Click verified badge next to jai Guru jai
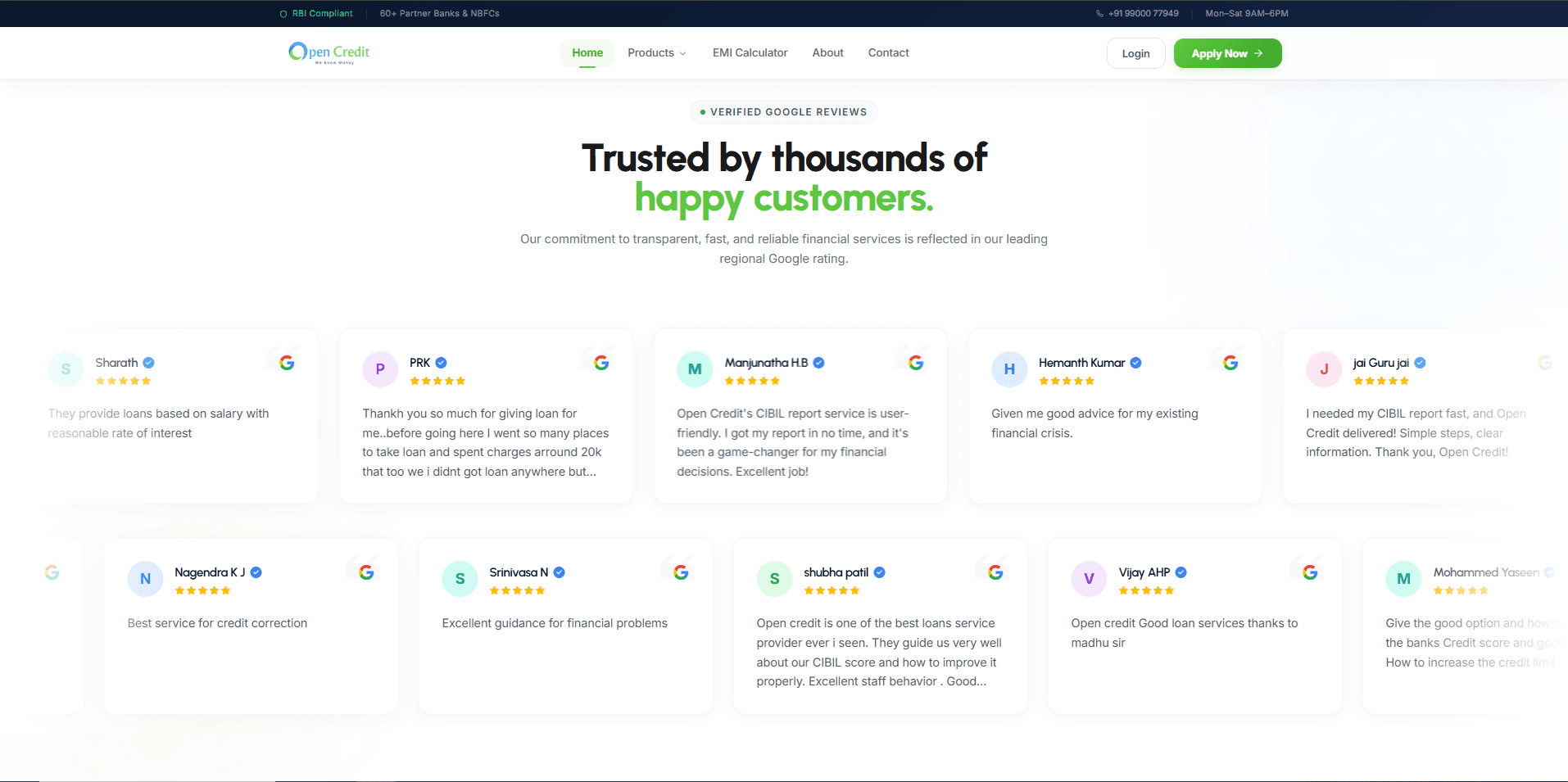This screenshot has width=1568, height=782. pyautogui.click(x=1420, y=363)
